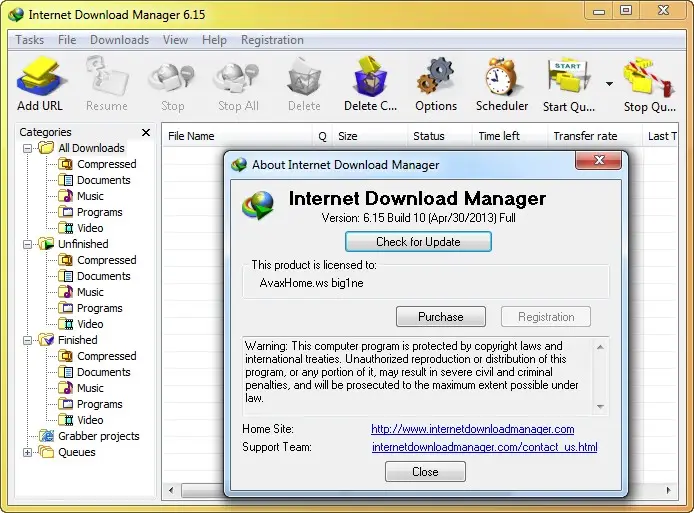
Task: Select Programs under Unfinished
Action: (x=100, y=308)
